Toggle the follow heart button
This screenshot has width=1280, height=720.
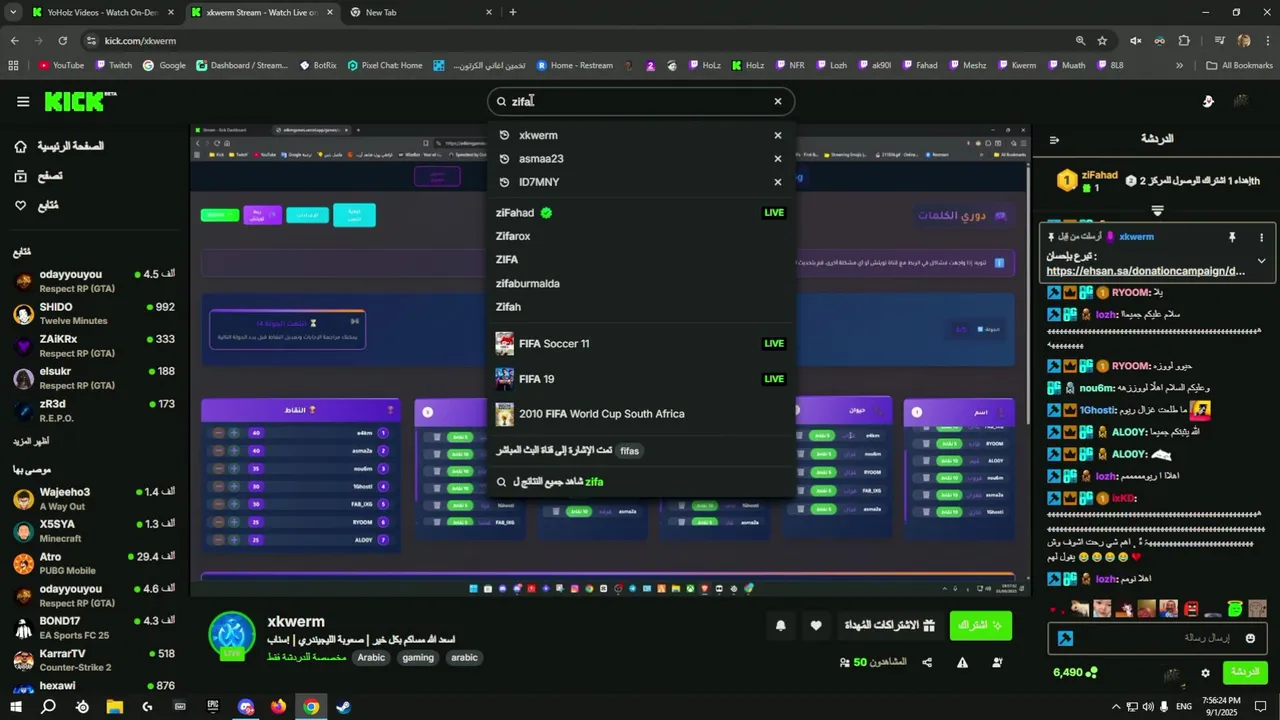pyautogui.click(x=816, y=626)
